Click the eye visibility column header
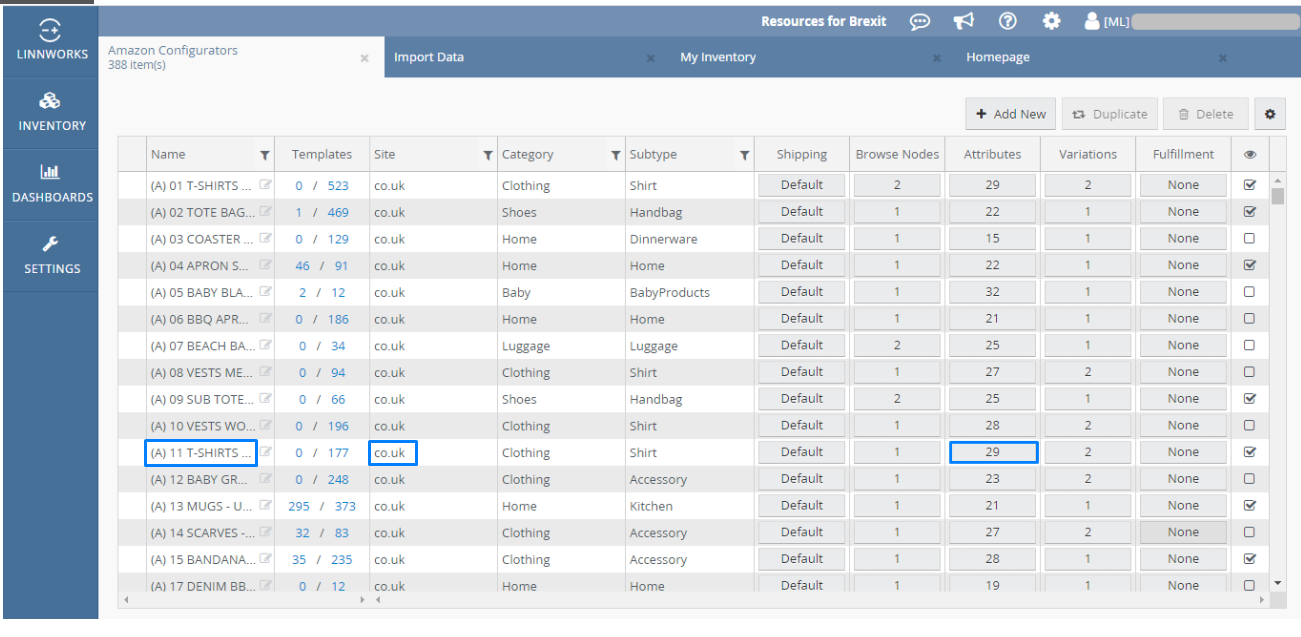This screenshot has height=637, width=1301. (1250, 154)
